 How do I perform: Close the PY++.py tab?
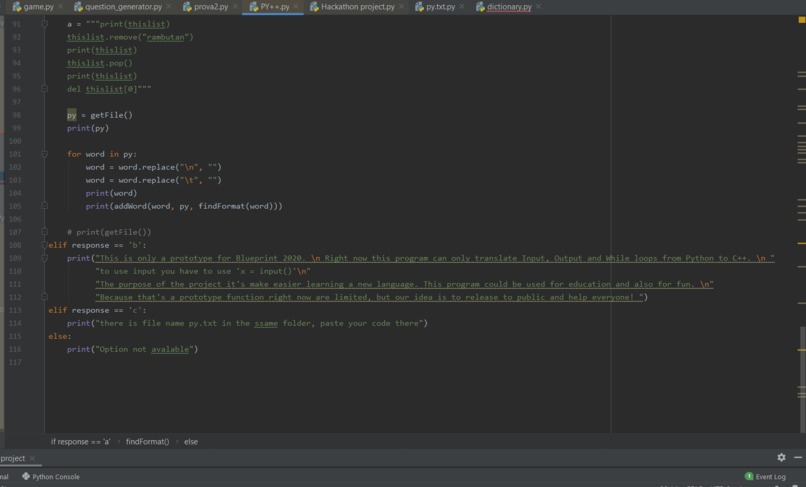[296, 7]
